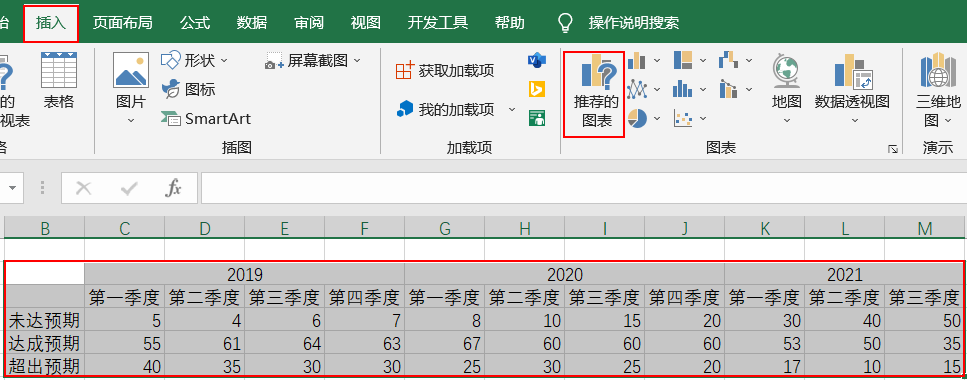Select the 达成预期 row label cell
The width and height of the screenshot is (967, 380).
(44, 343)
